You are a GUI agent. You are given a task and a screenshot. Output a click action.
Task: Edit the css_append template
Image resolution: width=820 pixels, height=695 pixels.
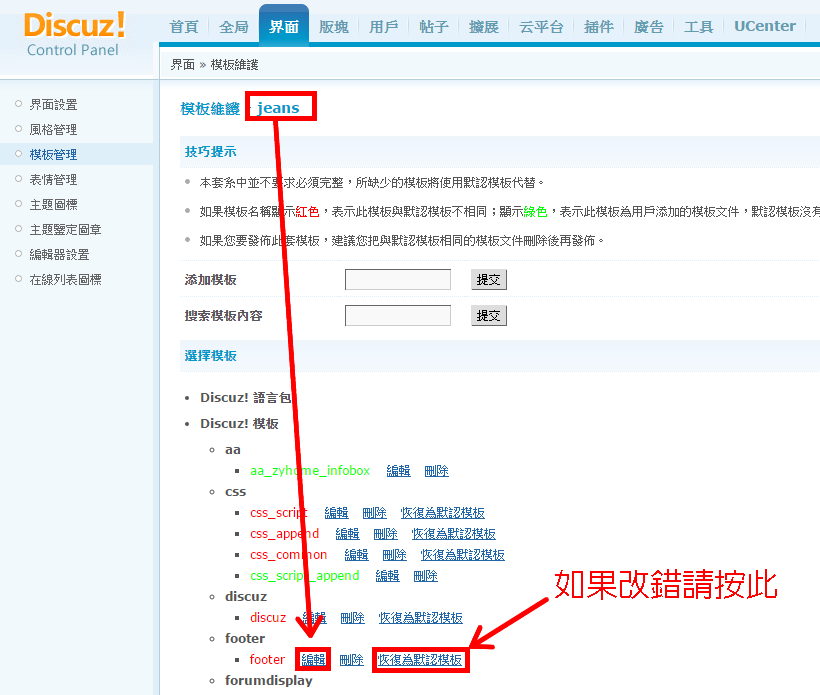click(x=347, y=533)
